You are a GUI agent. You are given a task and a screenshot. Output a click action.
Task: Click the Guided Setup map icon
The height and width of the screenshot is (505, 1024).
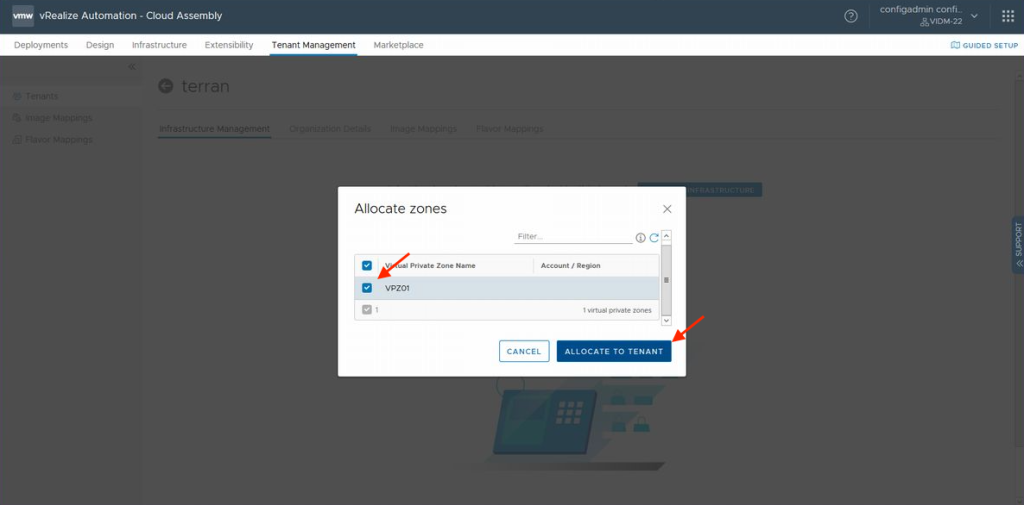pos(955,45)
